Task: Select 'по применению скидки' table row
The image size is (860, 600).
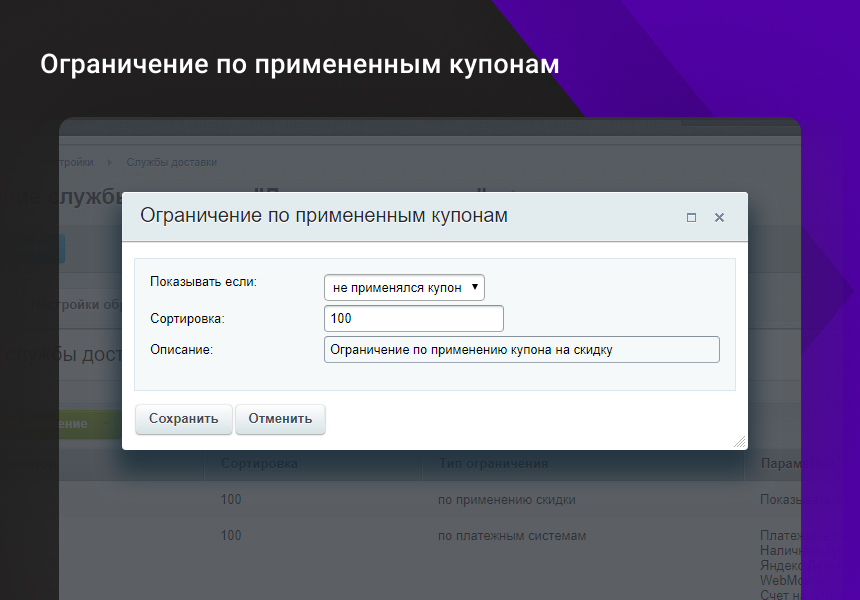Action: point(506,500)
